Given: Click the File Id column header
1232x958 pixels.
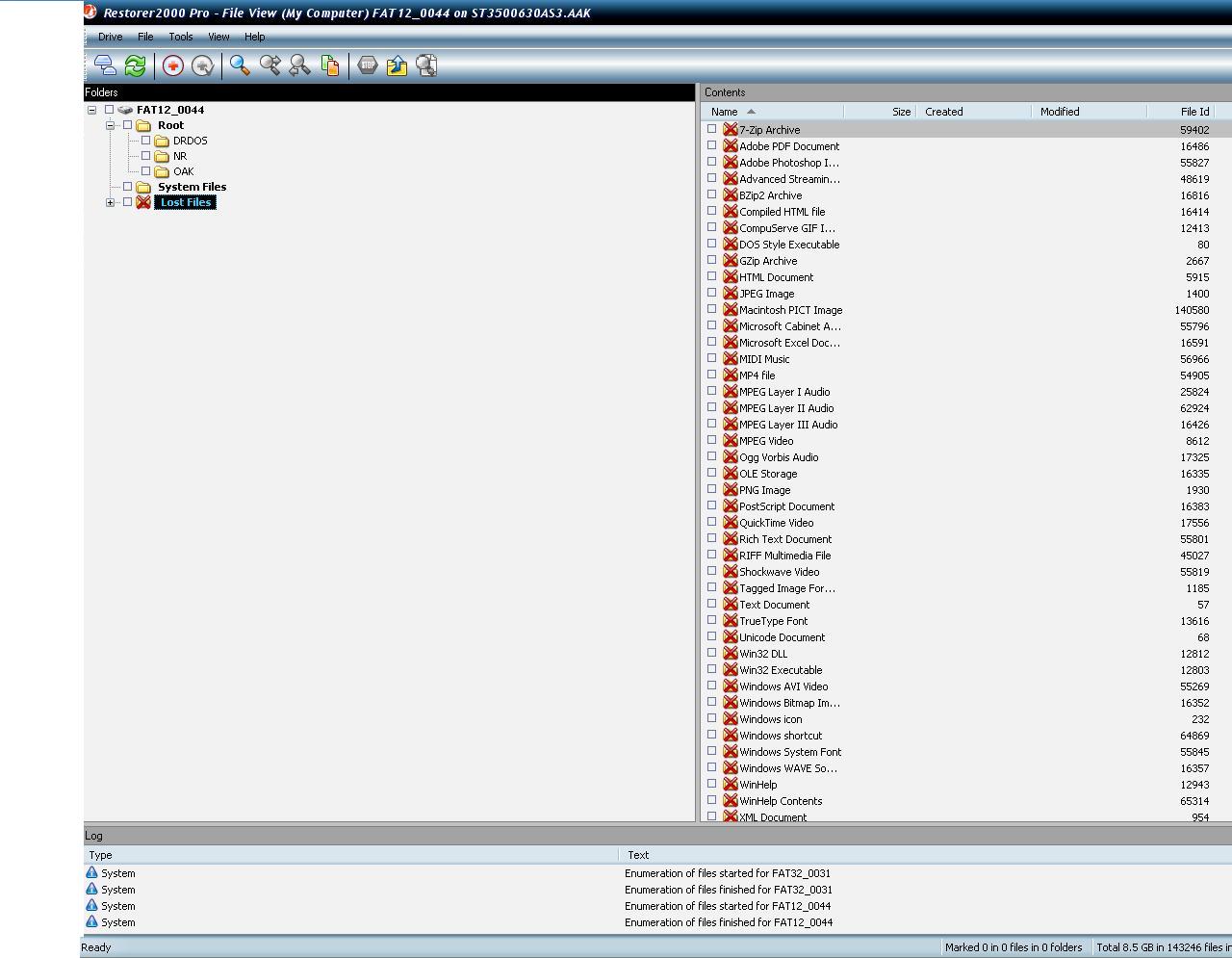Looking at the screenshot, I should pyautogui.click(x=1181, y=112).
